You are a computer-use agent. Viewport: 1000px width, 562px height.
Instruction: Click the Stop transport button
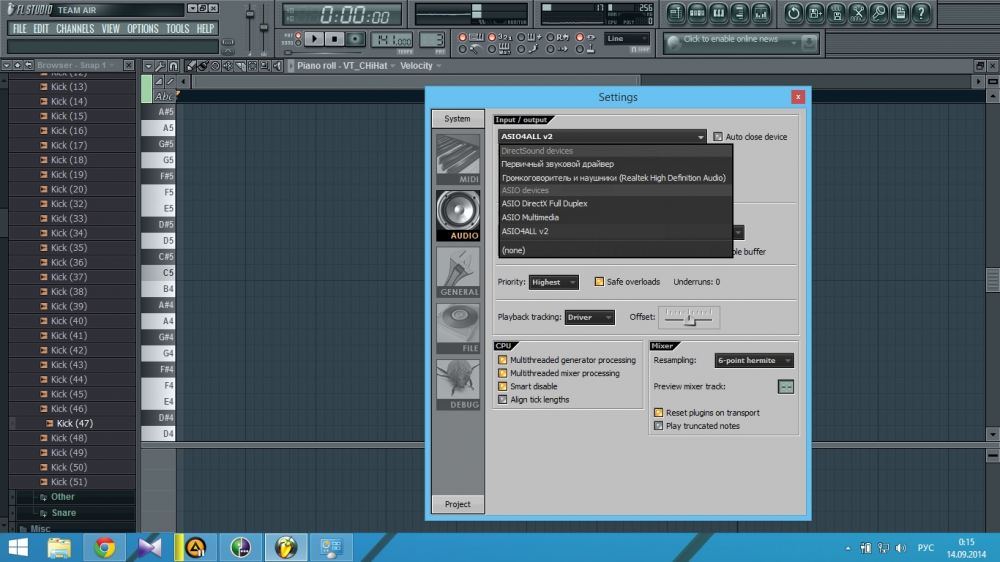(x=334, y=39)
